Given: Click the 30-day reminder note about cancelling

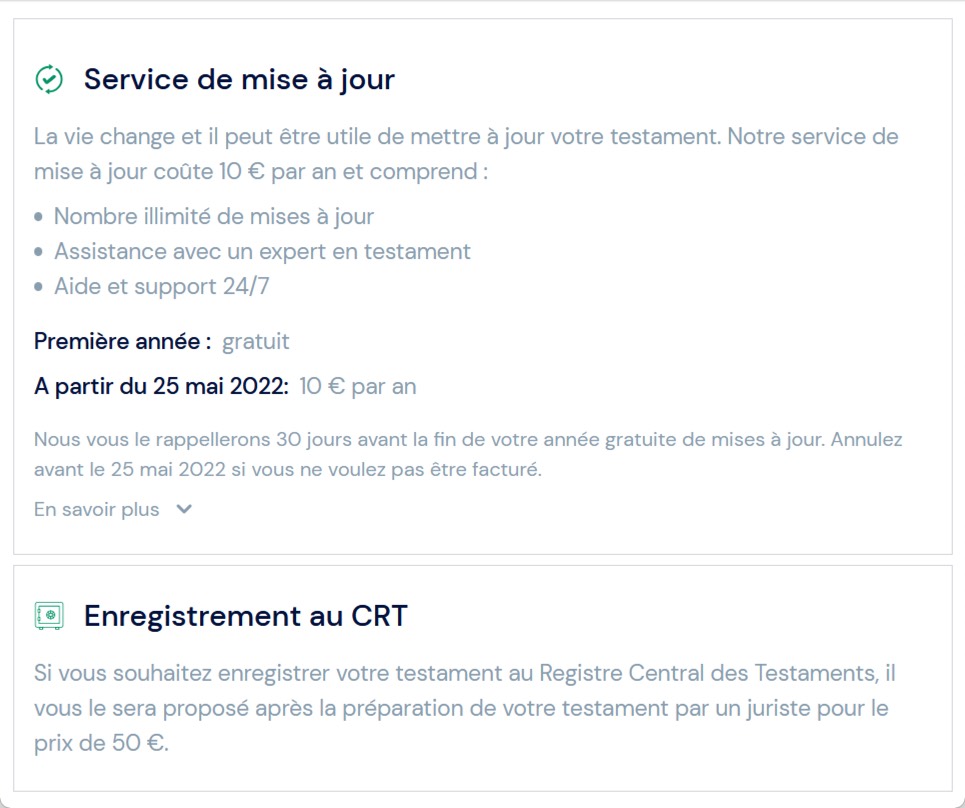Looking at the screenshot, I should 468,454.
